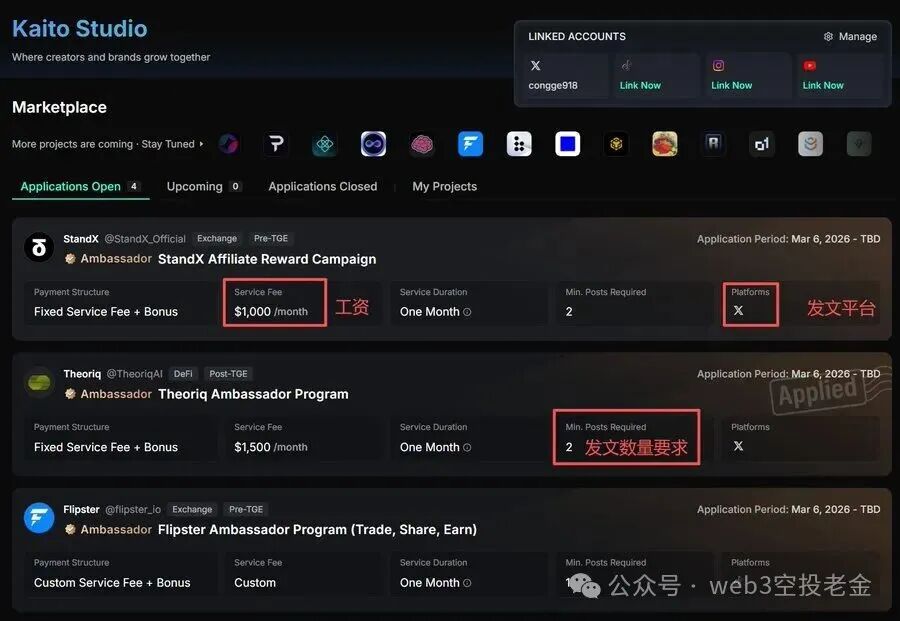Click 'Custom Service Fee + Bonus' payment structure
900x621 pixels.
(x=112, y=583)
